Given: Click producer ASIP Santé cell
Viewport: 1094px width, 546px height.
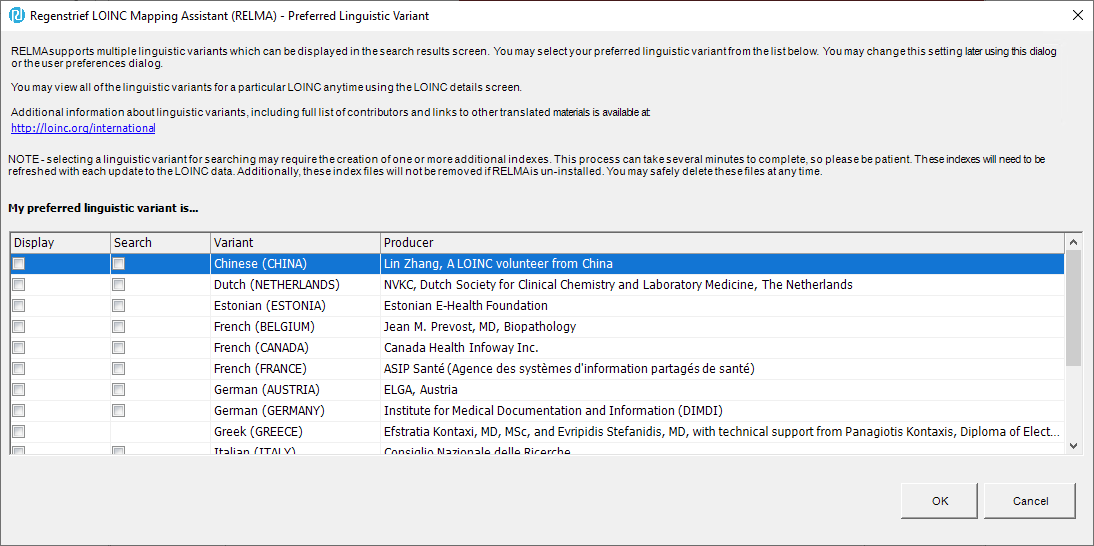Looking at the screenshot, I should pyautogui.click(x=723, y=368).
